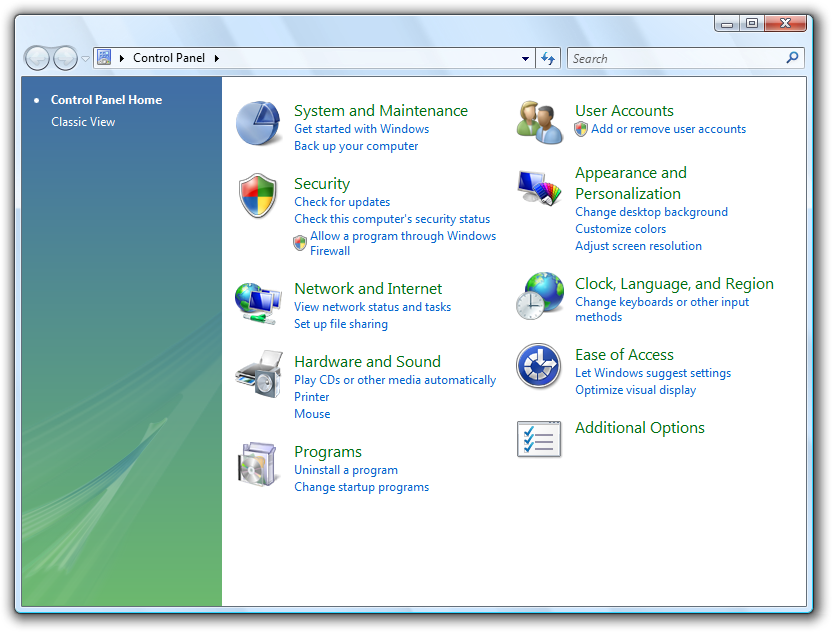Image resolution: width=832 pixels, height=632 pixels.
Task: Expand the arrow after Control Panel in breadcrumb
Action: pos(216,58)
